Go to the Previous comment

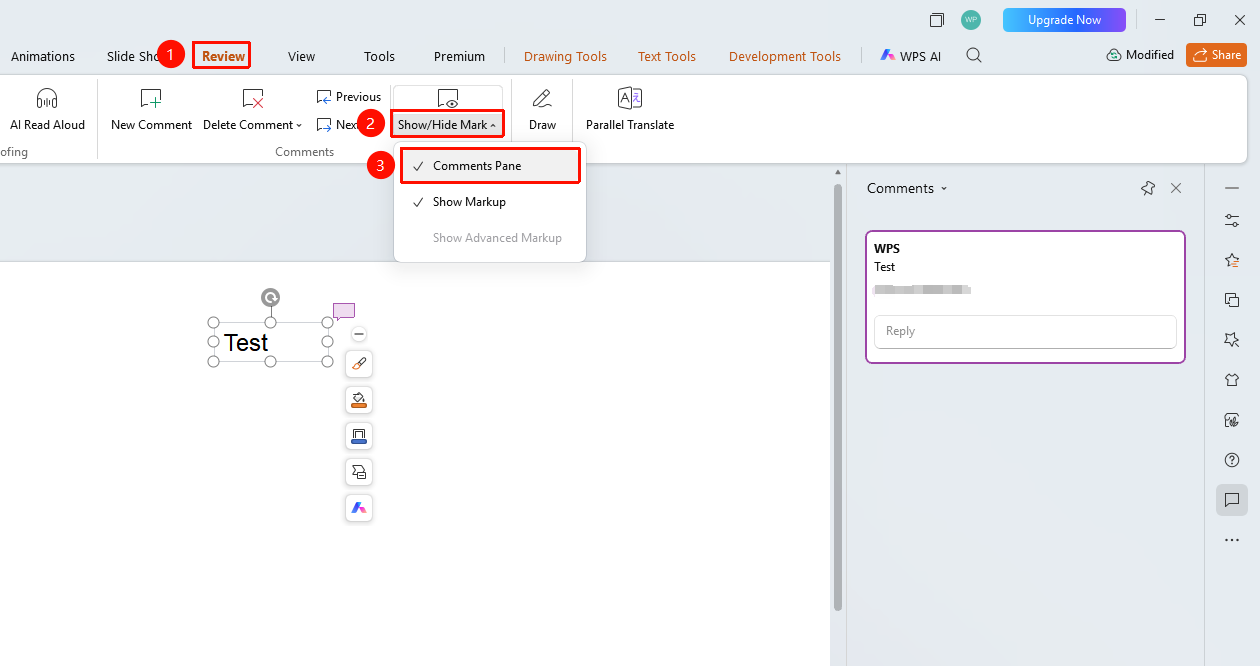pos(348,97)
